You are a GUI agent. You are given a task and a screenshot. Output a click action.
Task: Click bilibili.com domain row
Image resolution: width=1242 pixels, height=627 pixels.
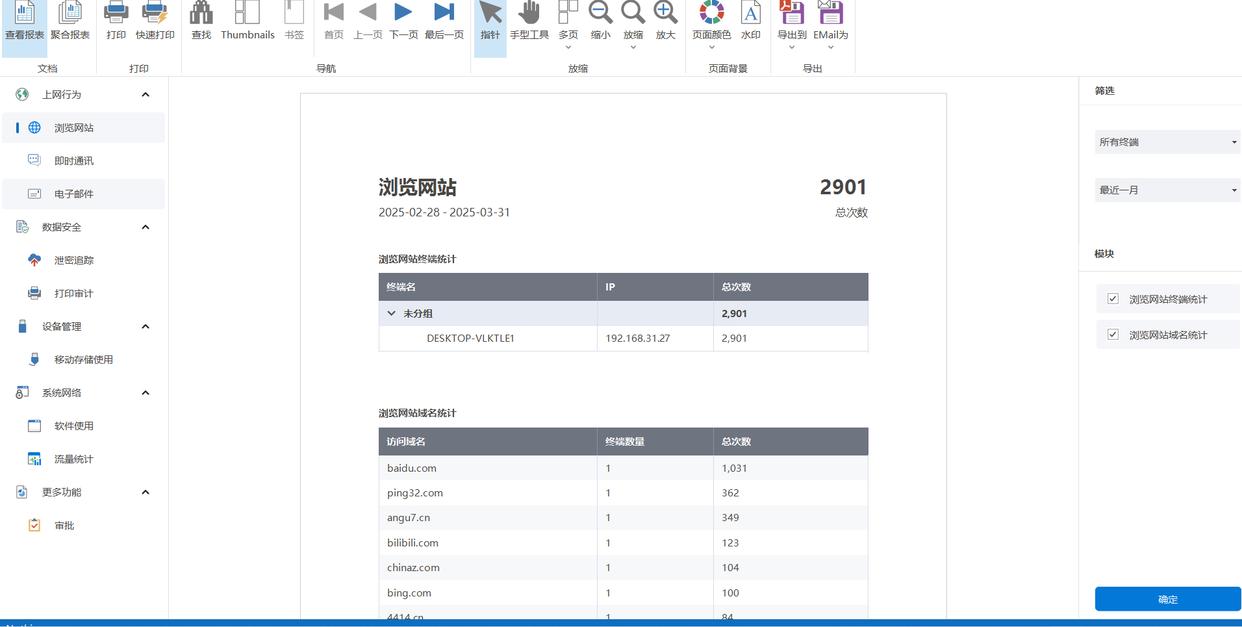[x=623, y=543]
